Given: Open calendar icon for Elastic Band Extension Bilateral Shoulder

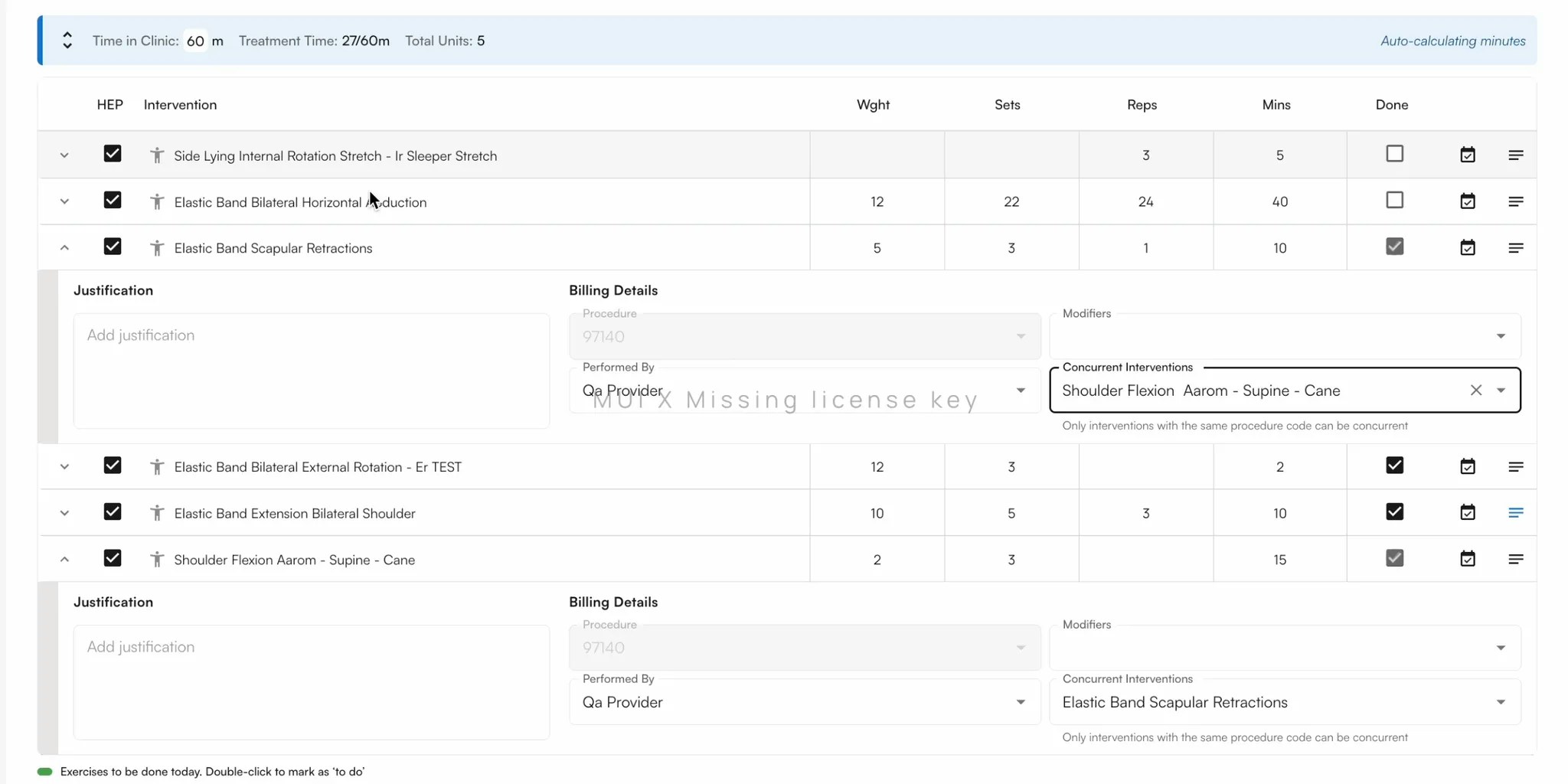Looking at the screenshot, I should point(1467,512).
